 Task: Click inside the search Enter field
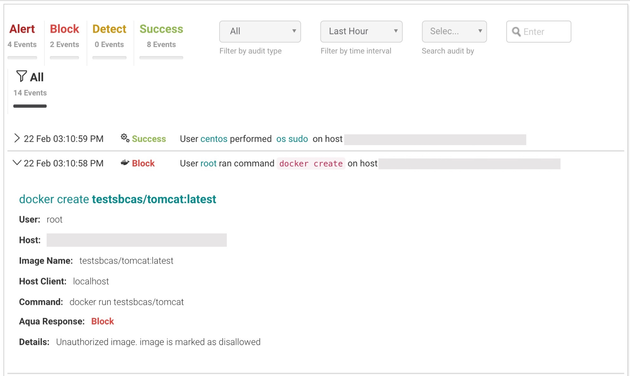coord(539,32)
